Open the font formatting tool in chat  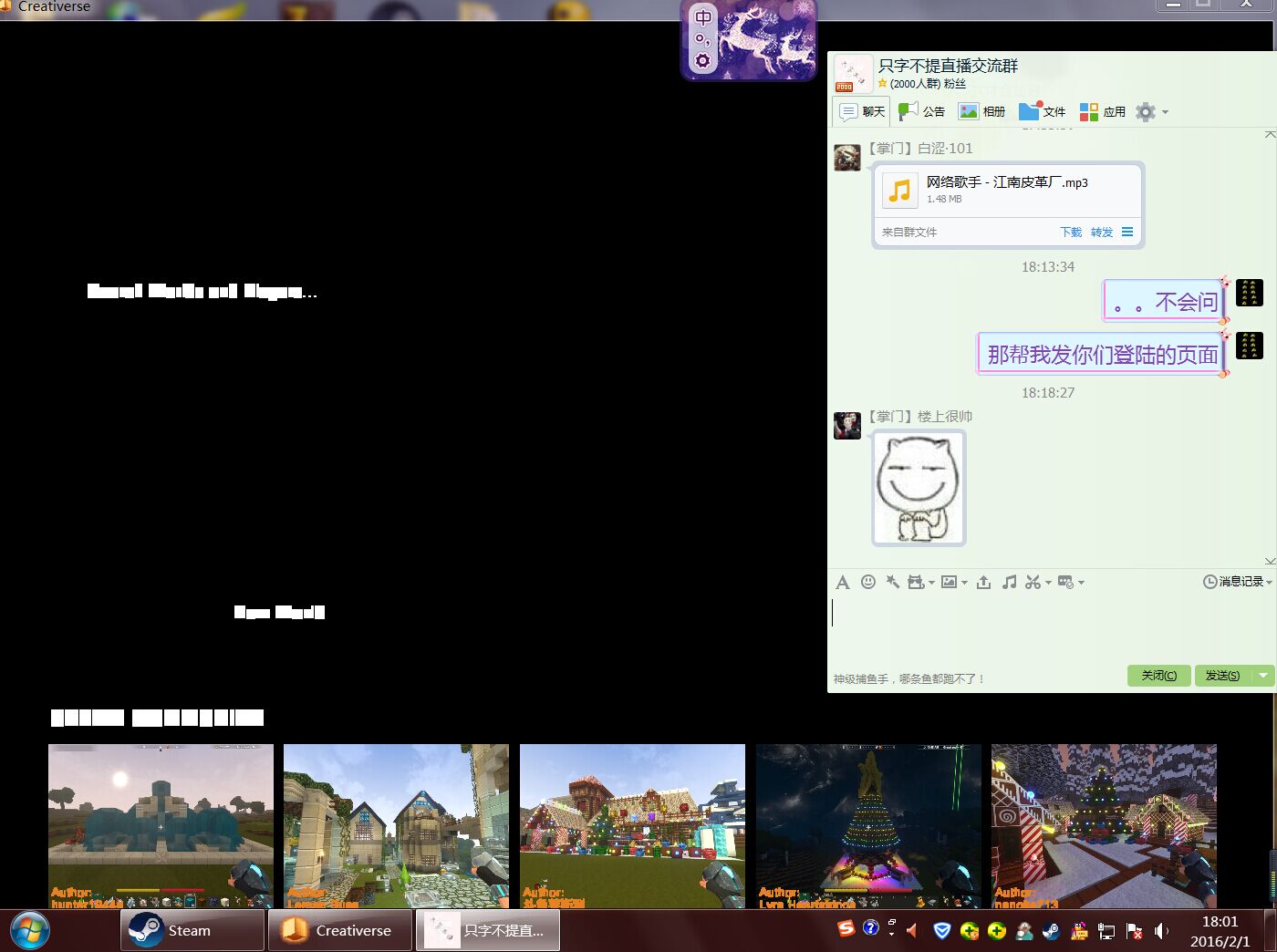click(843, 582)
